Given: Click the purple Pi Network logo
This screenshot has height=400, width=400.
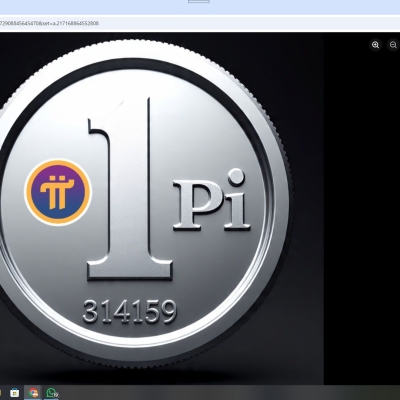Looking at the screenshot, I should coord(58,193).
